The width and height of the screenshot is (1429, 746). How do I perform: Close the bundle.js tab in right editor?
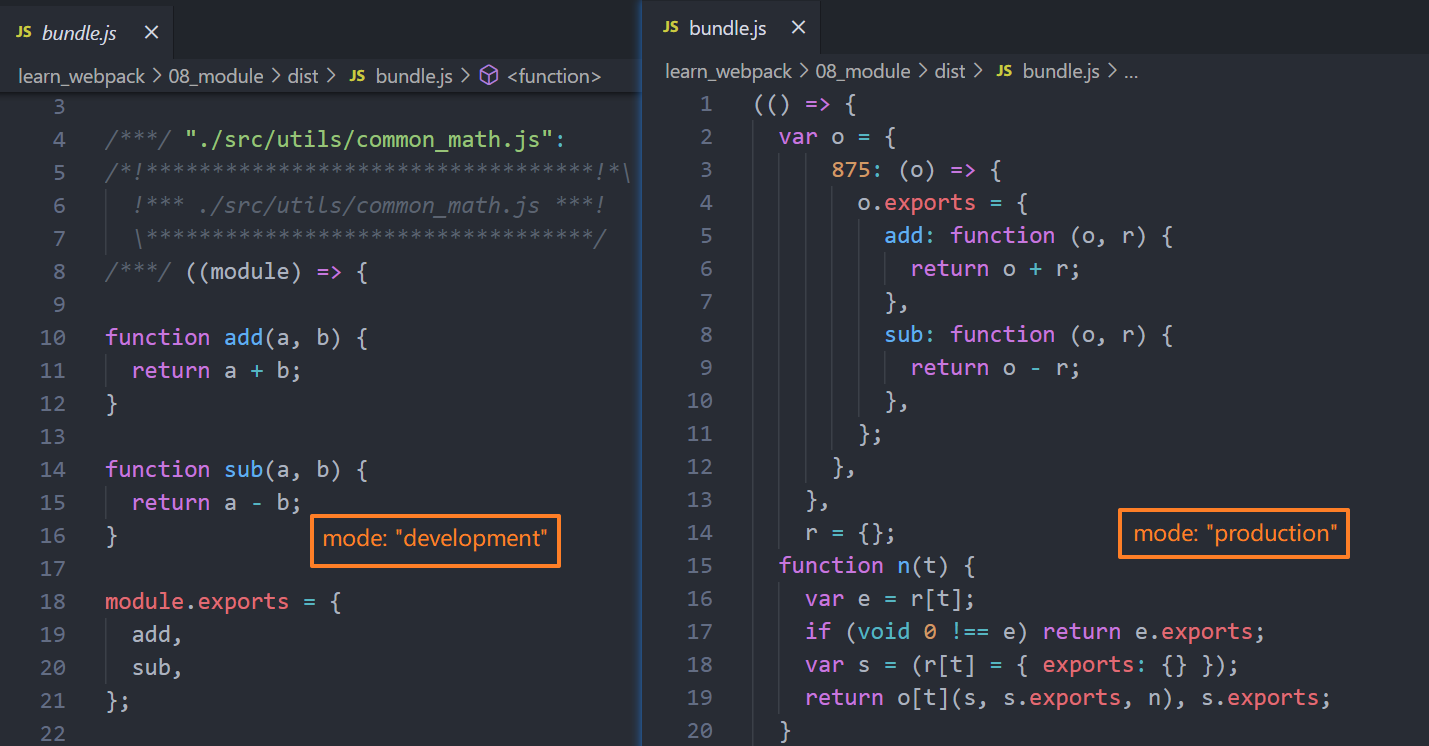[x=798, y=28]
